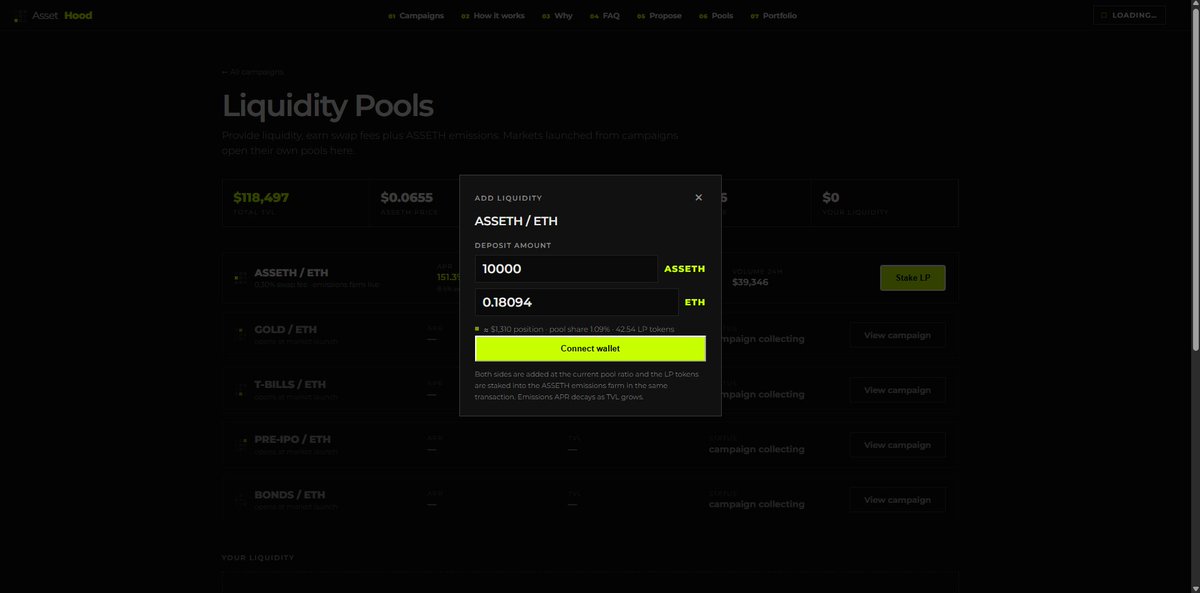Open the Campaigns nav item
Image resolution: width=1200 pixels, height=593 pixels.
(x=415, y=16)
